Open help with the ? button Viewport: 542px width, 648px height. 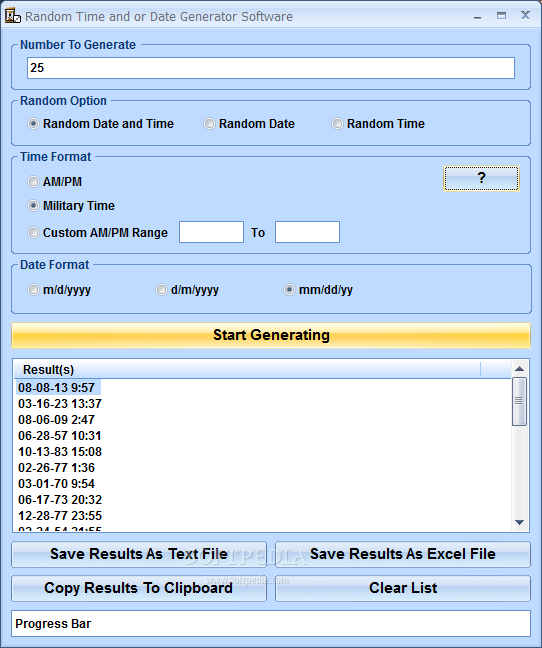(481, 179)
